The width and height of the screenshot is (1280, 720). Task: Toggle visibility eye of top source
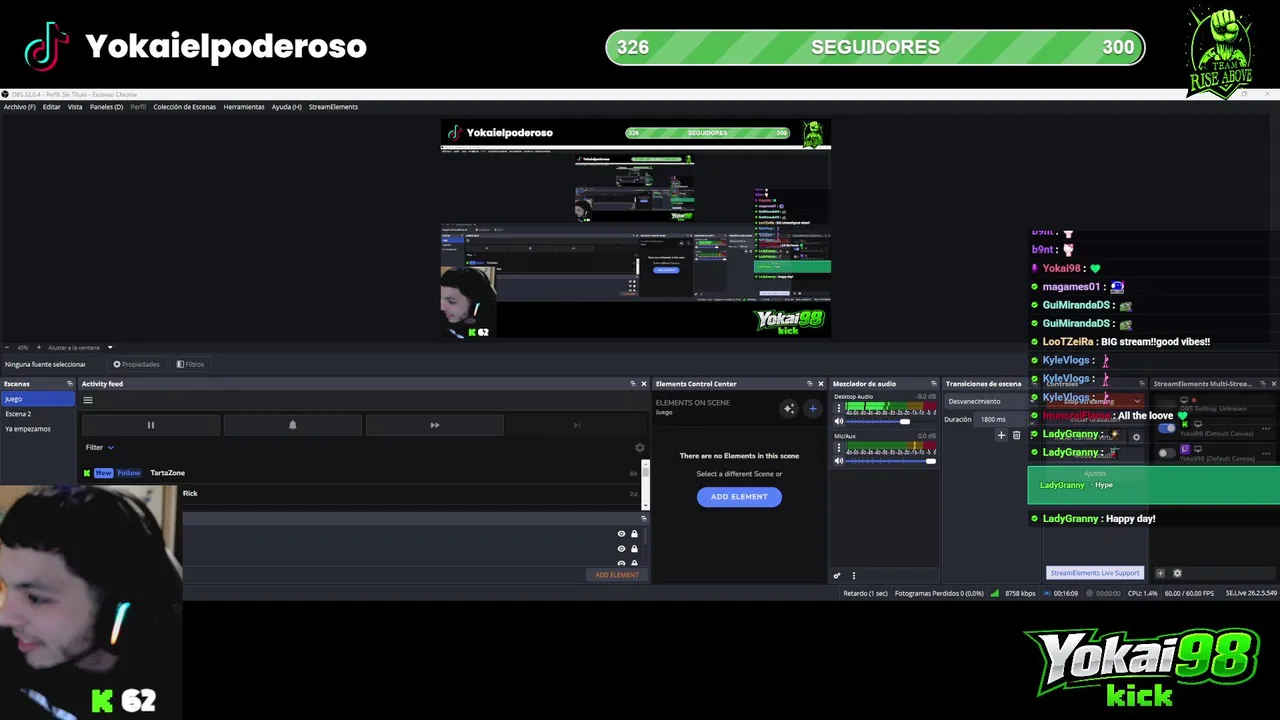pos(621,534)
